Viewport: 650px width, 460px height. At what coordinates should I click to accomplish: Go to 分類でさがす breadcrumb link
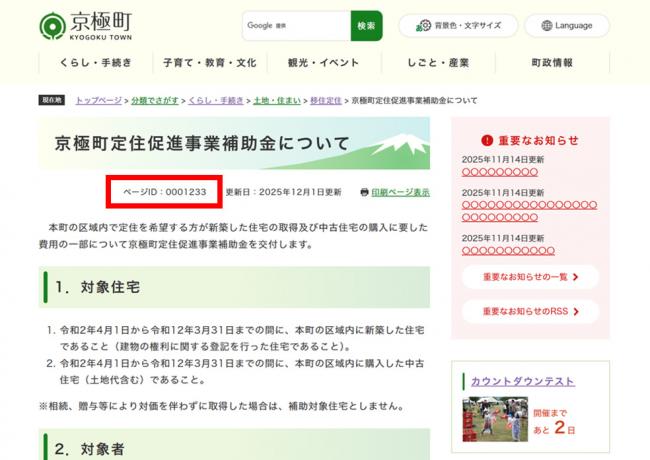[x=155, y=100]
